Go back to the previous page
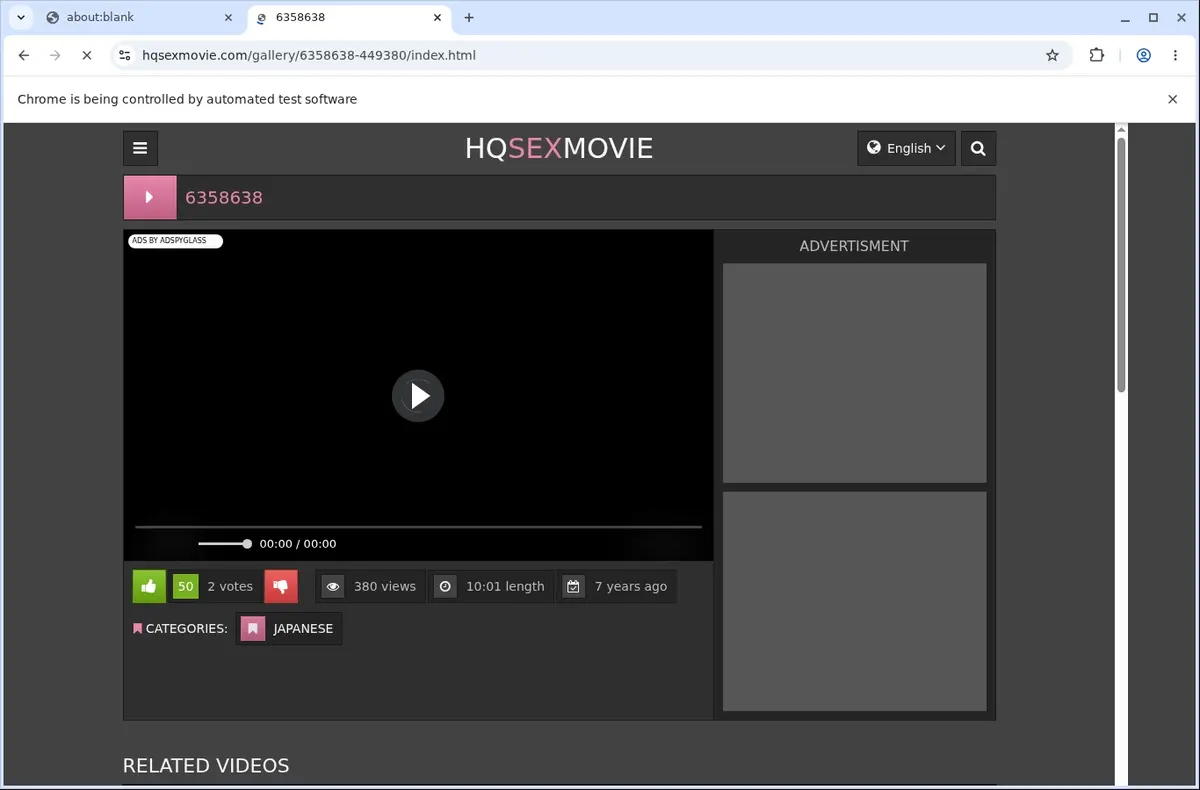The height and width of the screenshot is (790, 1200). pyautogui.click(x=24, y=55)
